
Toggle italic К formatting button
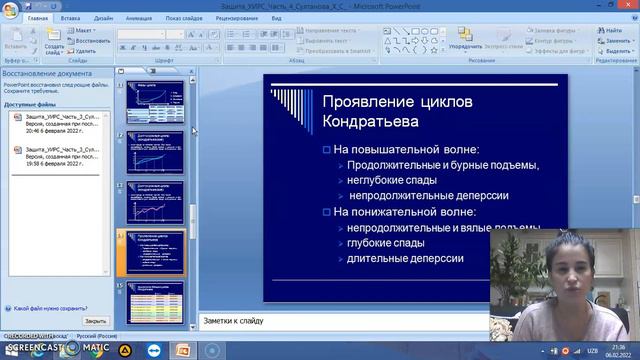click(133, 48)
